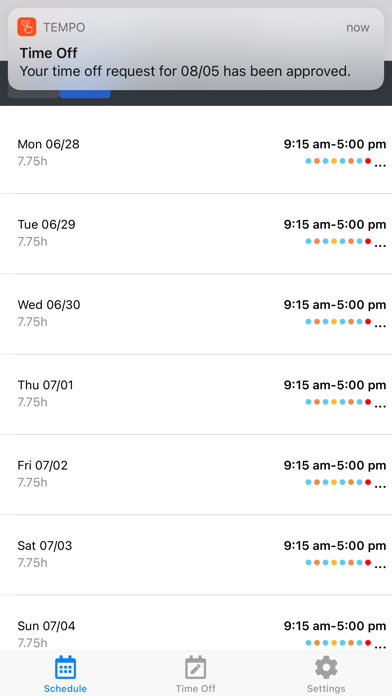The width and height of the screenshot is (392, 696).
Task: Expand the Mon 06/28 shift row
Action: pos(196,153)
